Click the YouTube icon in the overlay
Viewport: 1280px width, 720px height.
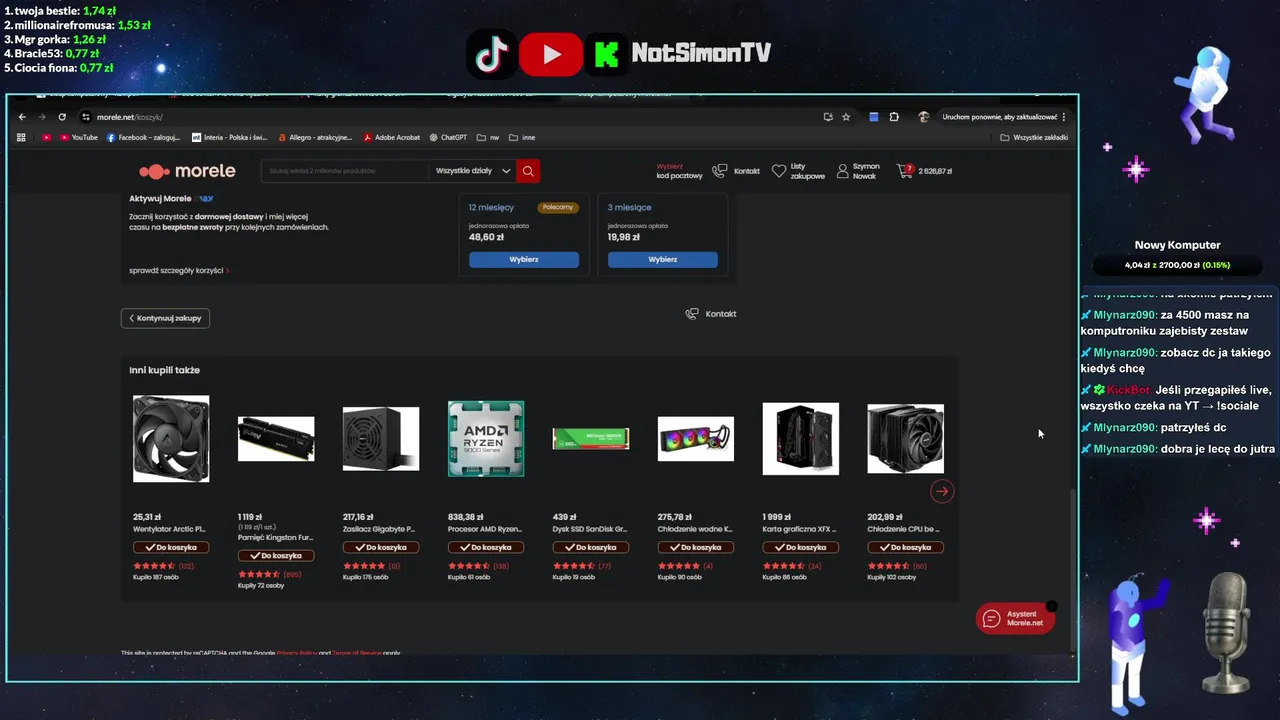551,54
